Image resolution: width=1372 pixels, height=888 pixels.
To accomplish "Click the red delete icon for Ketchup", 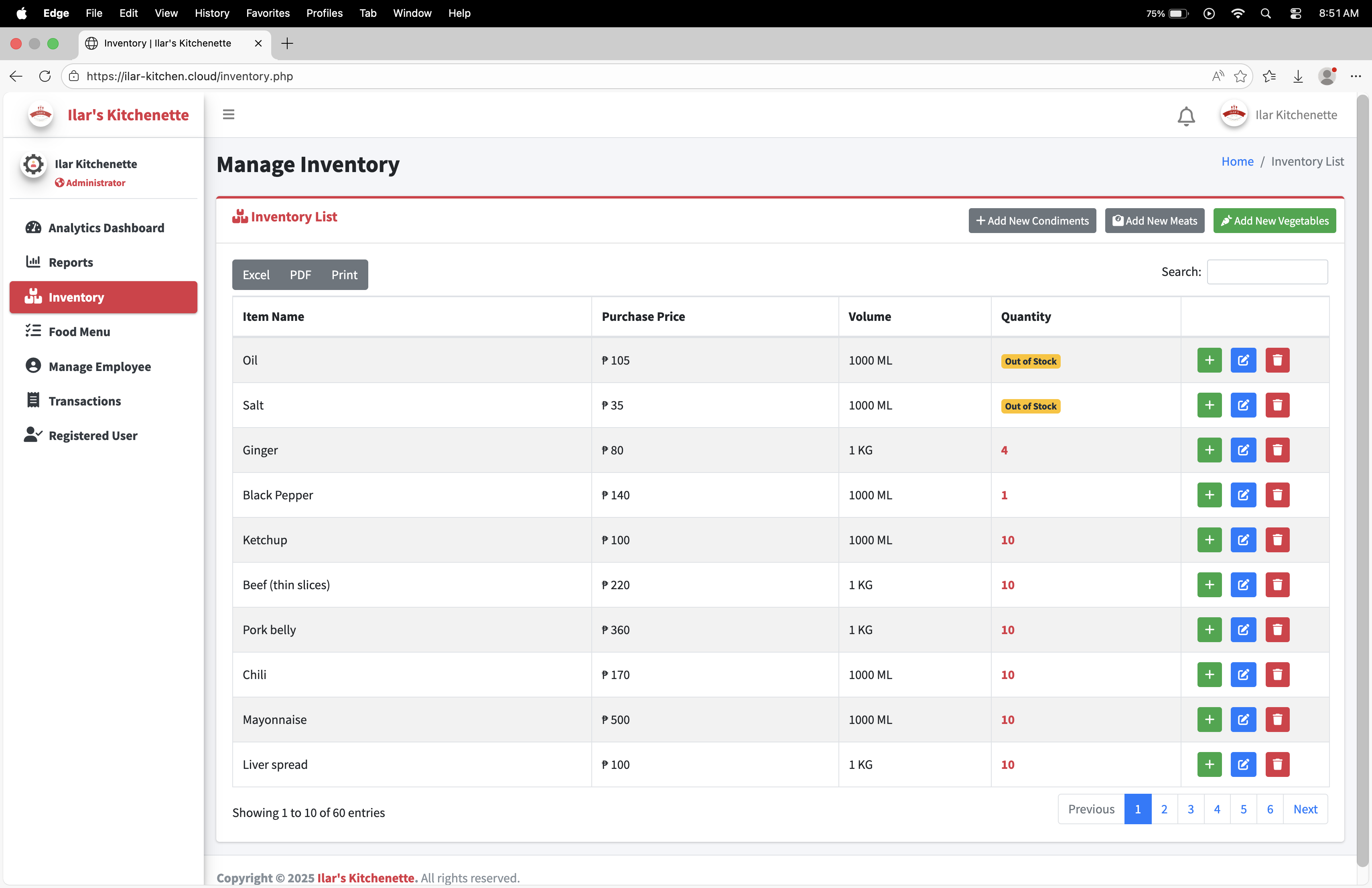I will [x=1277, y=540].
